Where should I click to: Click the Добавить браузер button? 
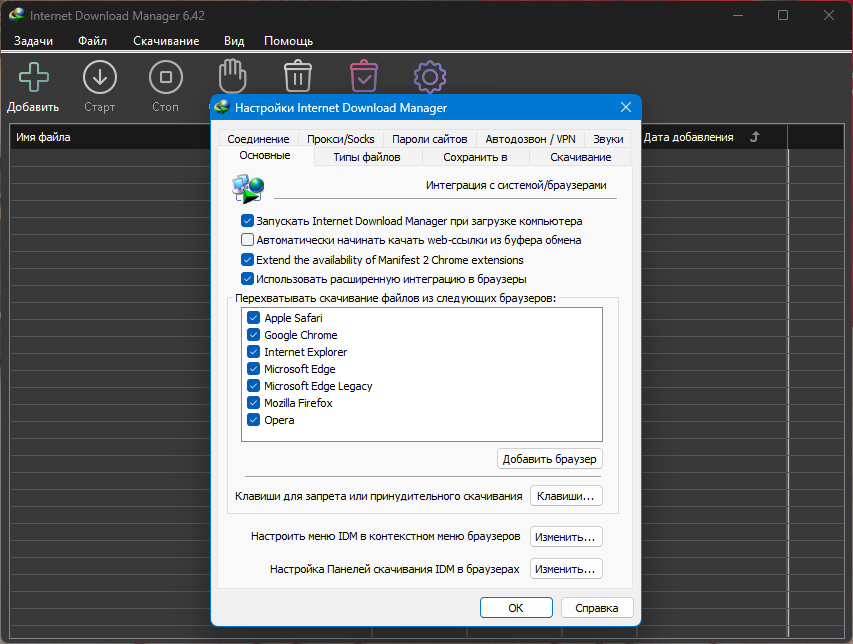pyautogui.click(x=549, y=459)
